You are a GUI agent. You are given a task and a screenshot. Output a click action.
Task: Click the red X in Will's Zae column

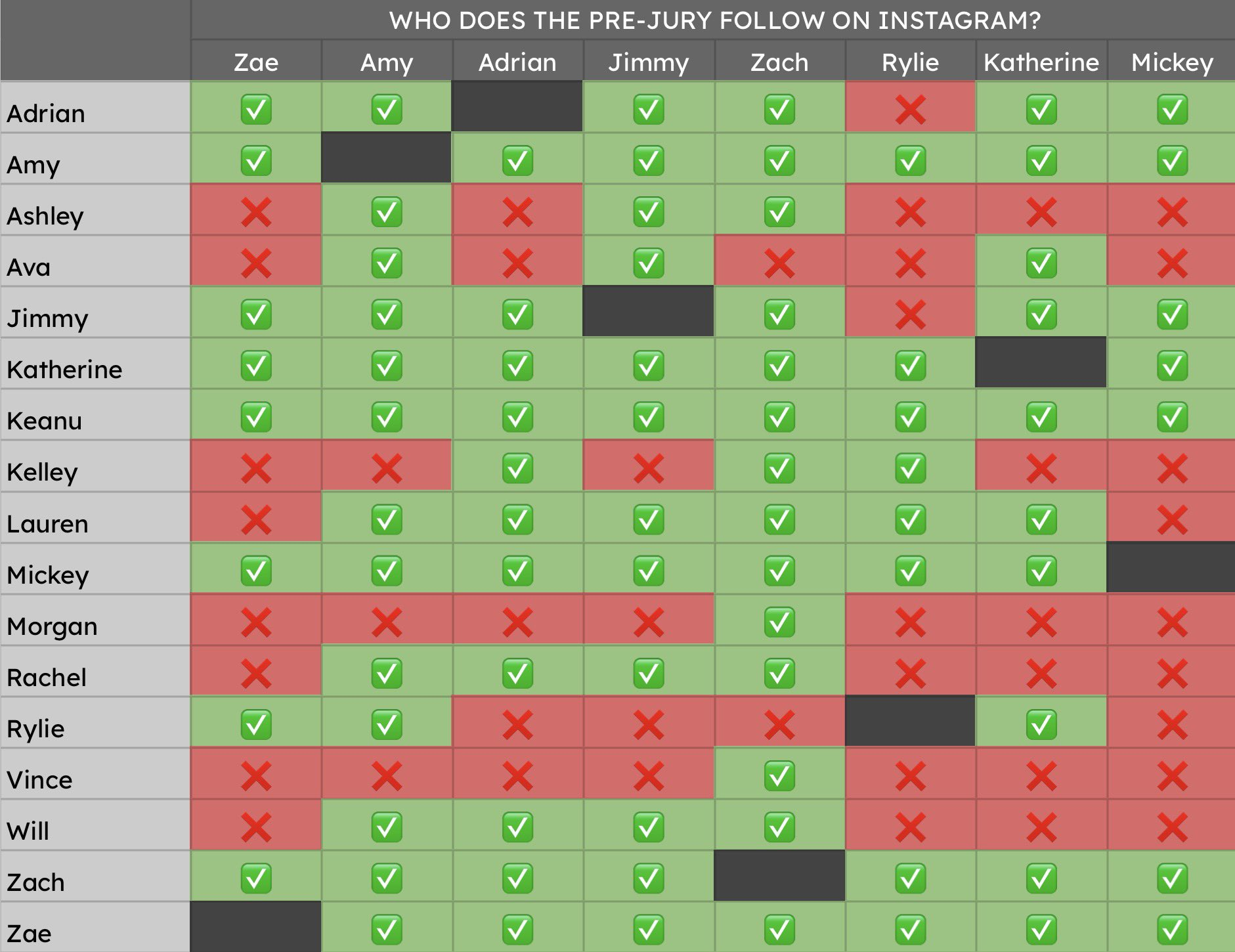click(x=256, y=827)
